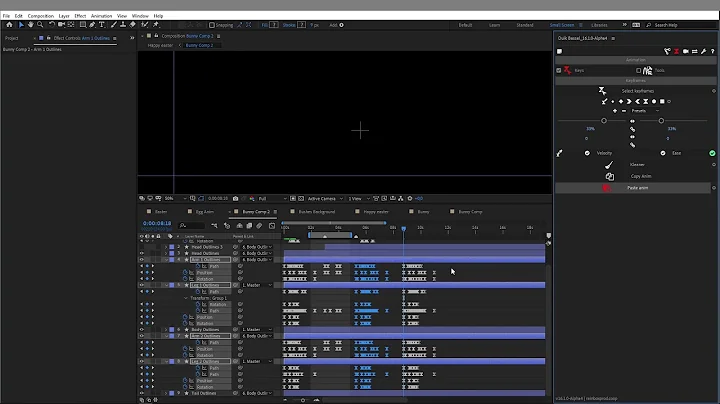Screen dimensions: 720x404
Task: Select the Brush tool
Action: tap(113, 25)
